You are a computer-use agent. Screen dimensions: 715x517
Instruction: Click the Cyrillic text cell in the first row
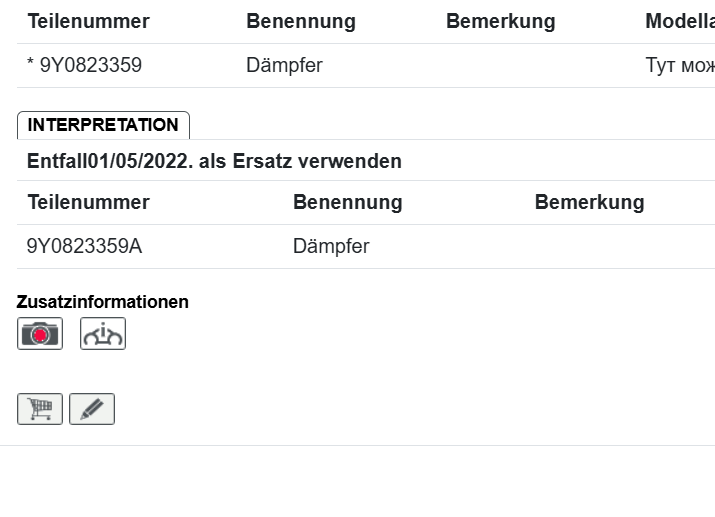click(680, 66)
